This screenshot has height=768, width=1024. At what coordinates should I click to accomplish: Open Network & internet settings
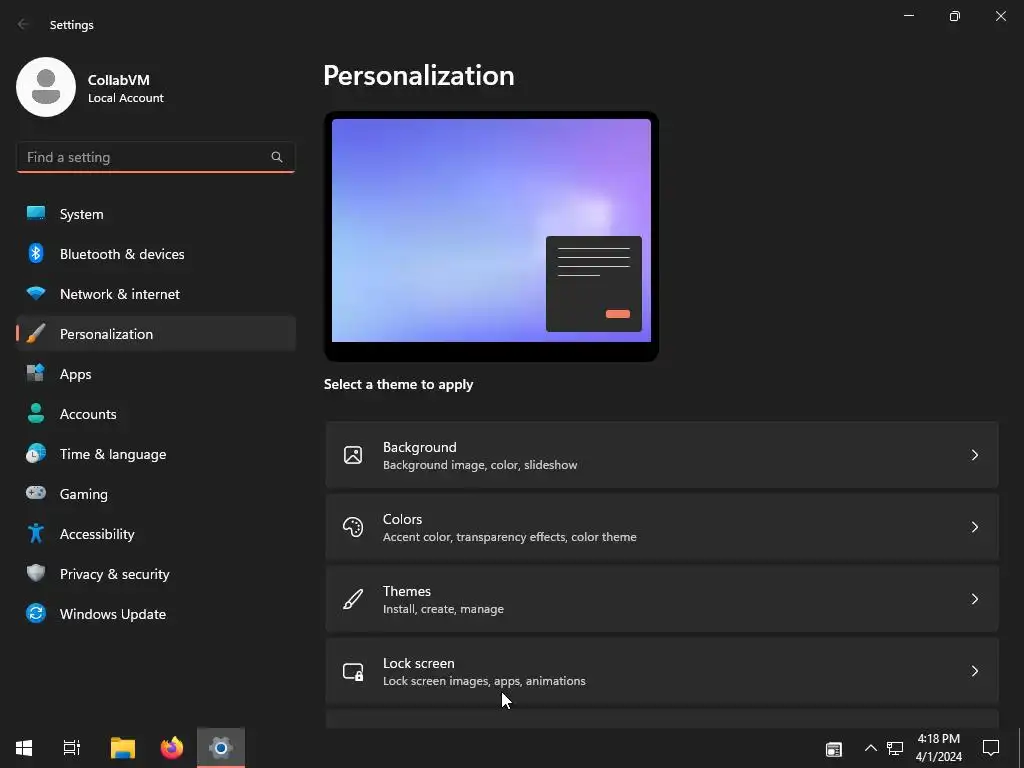pos(156,294)
